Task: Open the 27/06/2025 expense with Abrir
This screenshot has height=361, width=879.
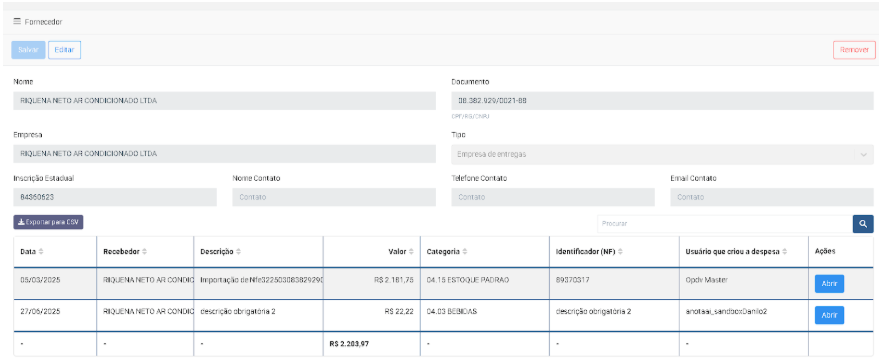Action: [x=829, y=315]
